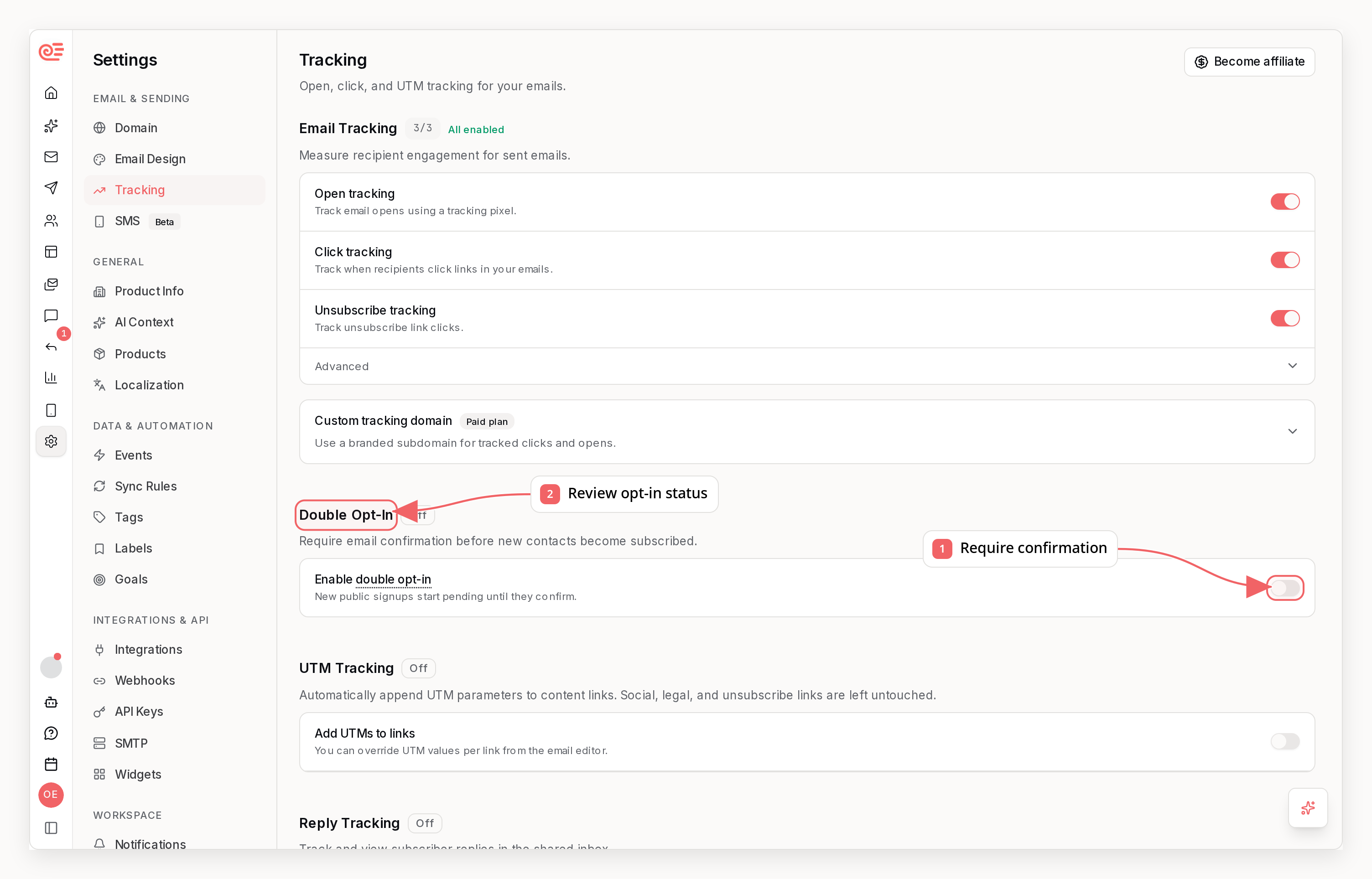
Task: Open Localization settings
Action: (x=175, y=385)
